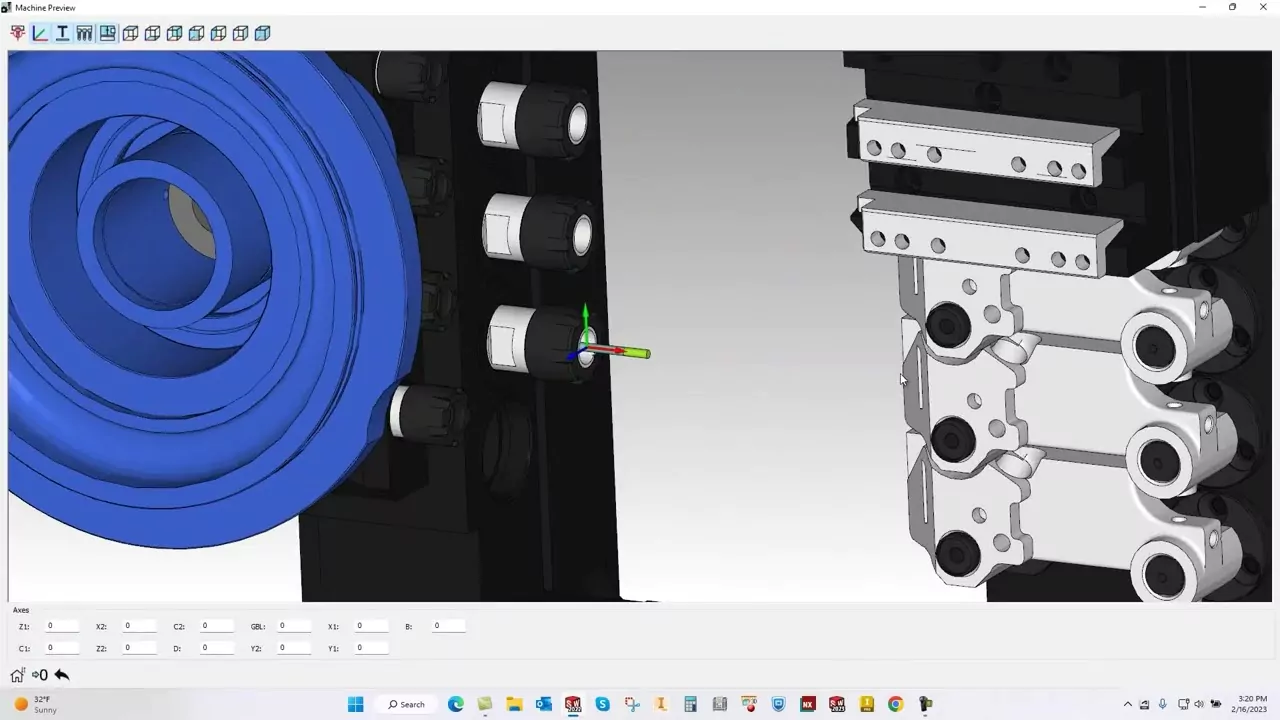Open the Windows taskbar Search box
1280x720 pixels.
(x=407, y=704)
